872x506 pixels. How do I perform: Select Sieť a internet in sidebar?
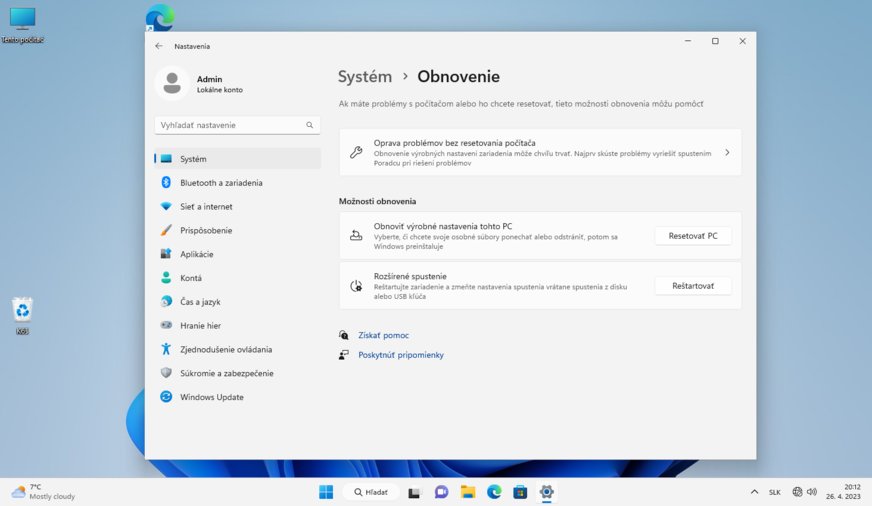(206, 207)
